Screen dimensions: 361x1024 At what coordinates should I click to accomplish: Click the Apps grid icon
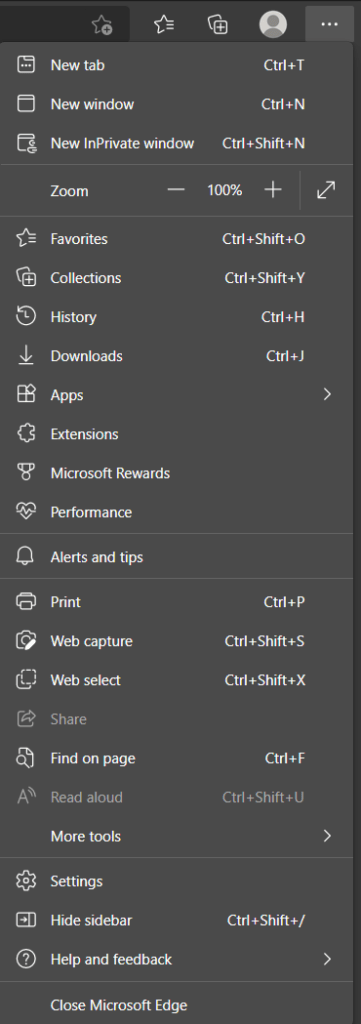coord(25,394)
